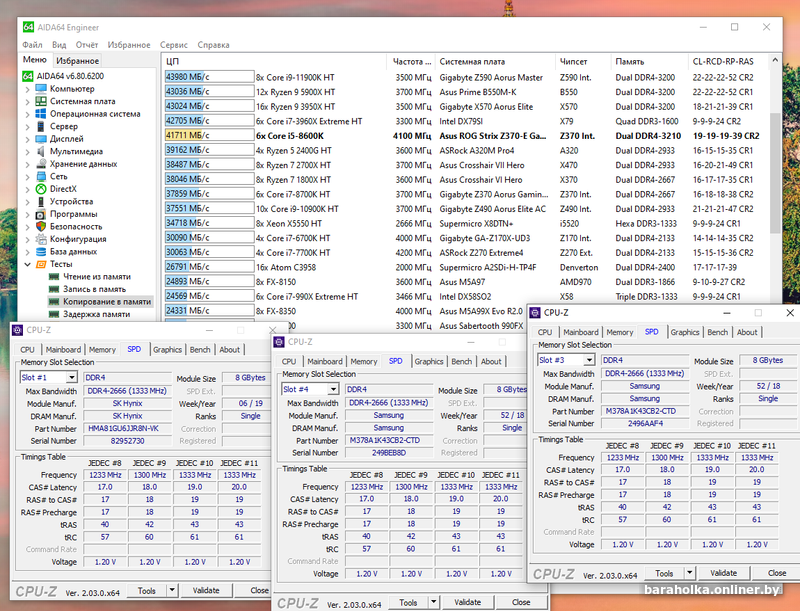The width and height of the screenshot is (800, 611).
Task: Select the Чтение из памяти test icon
Action: (55, 277)
